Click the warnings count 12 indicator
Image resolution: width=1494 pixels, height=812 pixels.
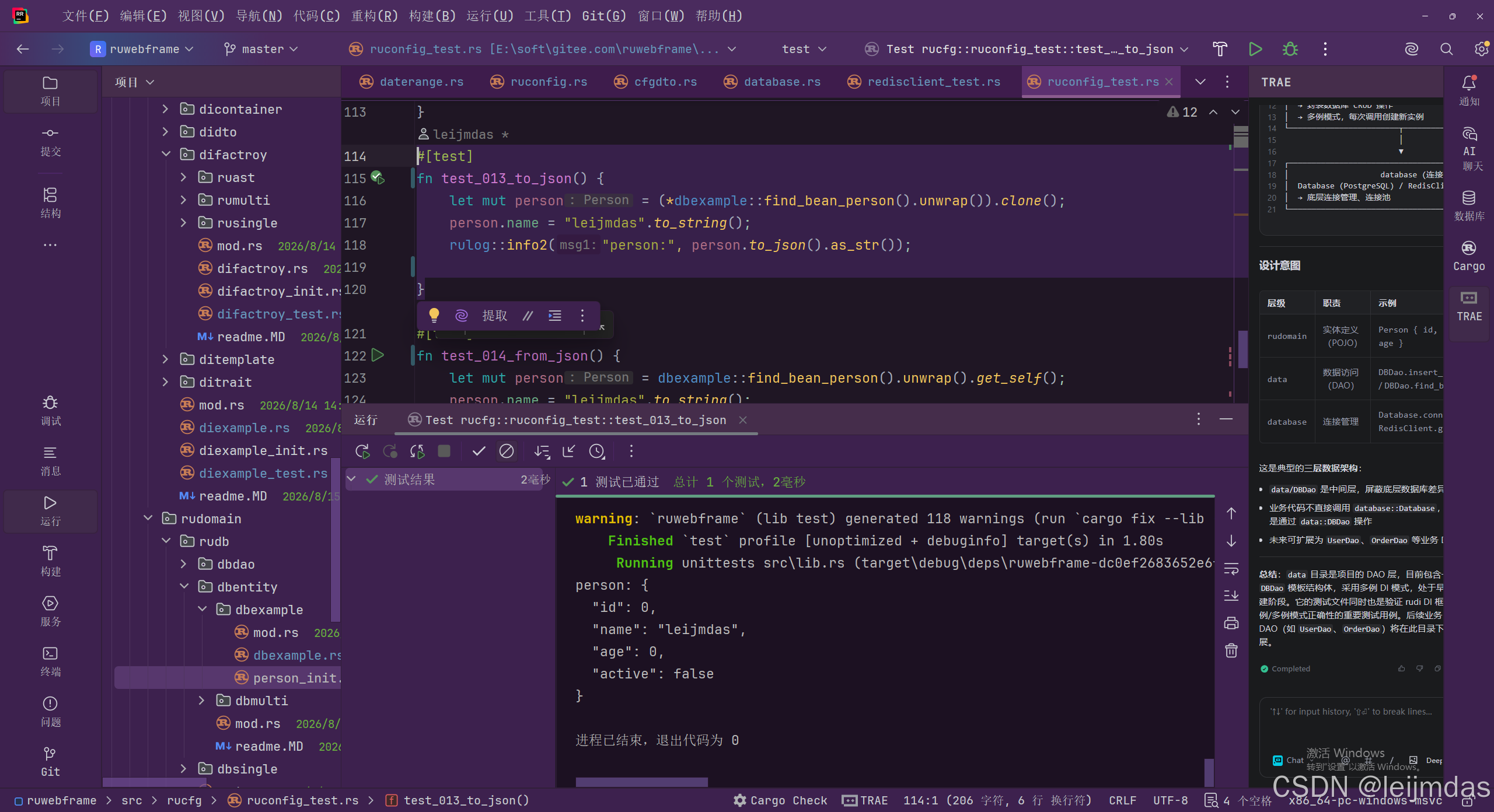pos(1182,112)
